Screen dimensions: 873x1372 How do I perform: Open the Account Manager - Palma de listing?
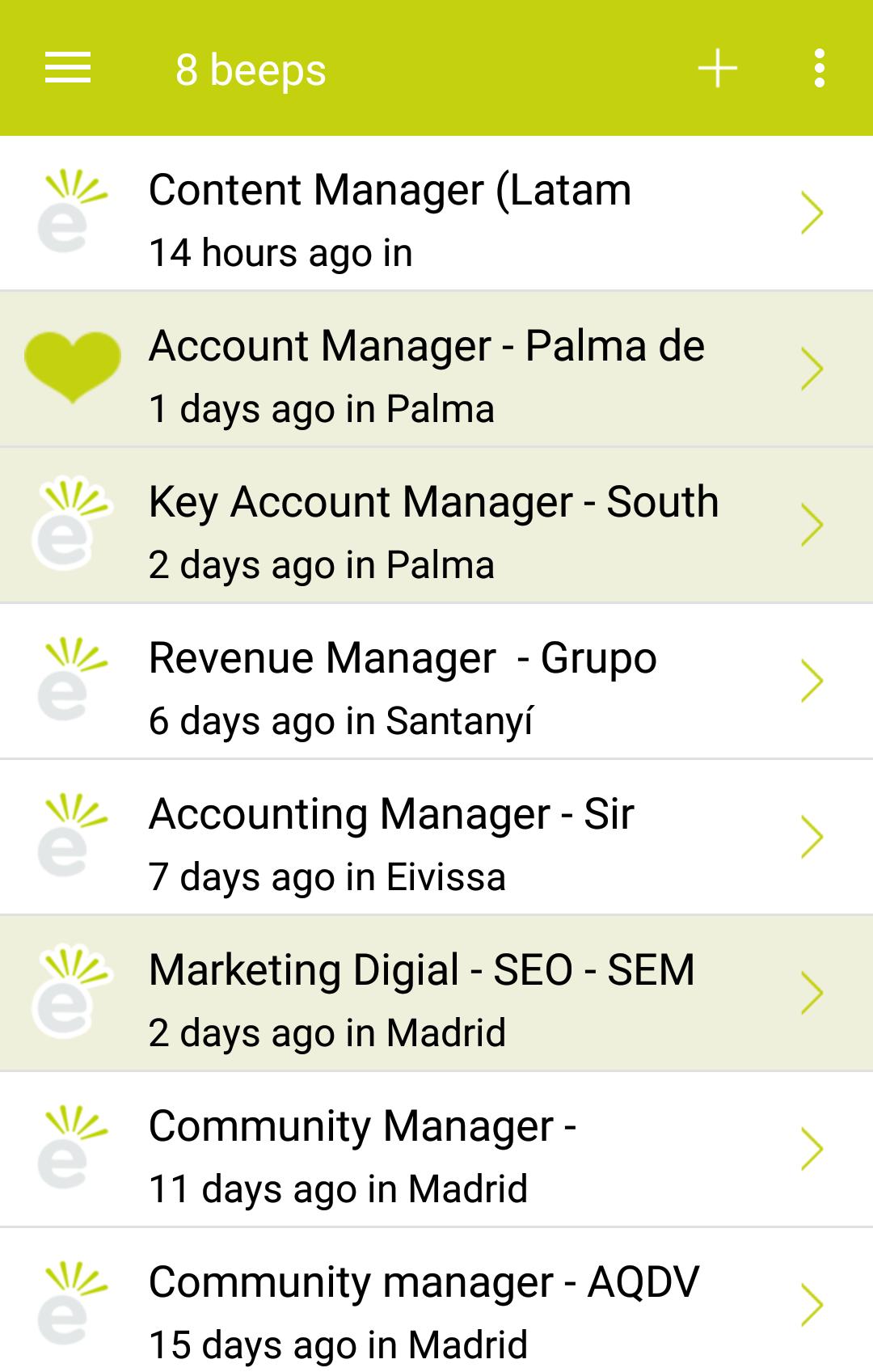click(427, 347)
